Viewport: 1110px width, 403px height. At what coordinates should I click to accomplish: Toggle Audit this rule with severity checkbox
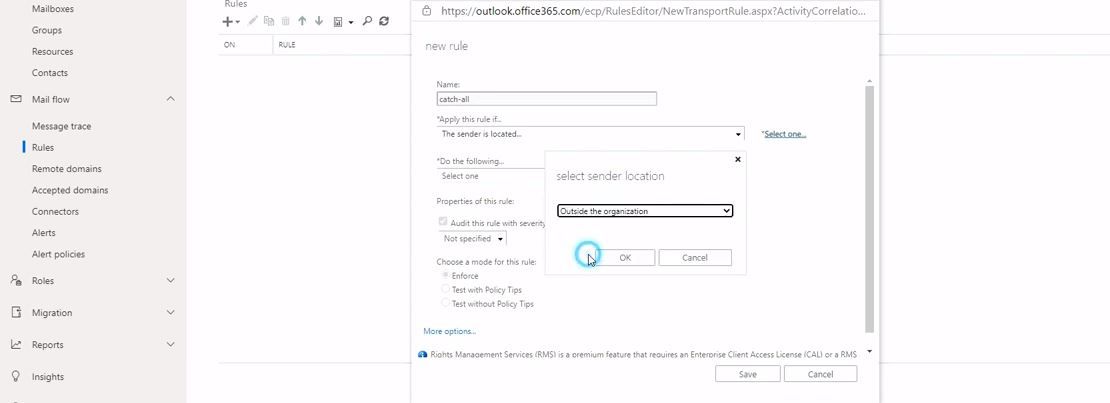[x=443, y=222]
